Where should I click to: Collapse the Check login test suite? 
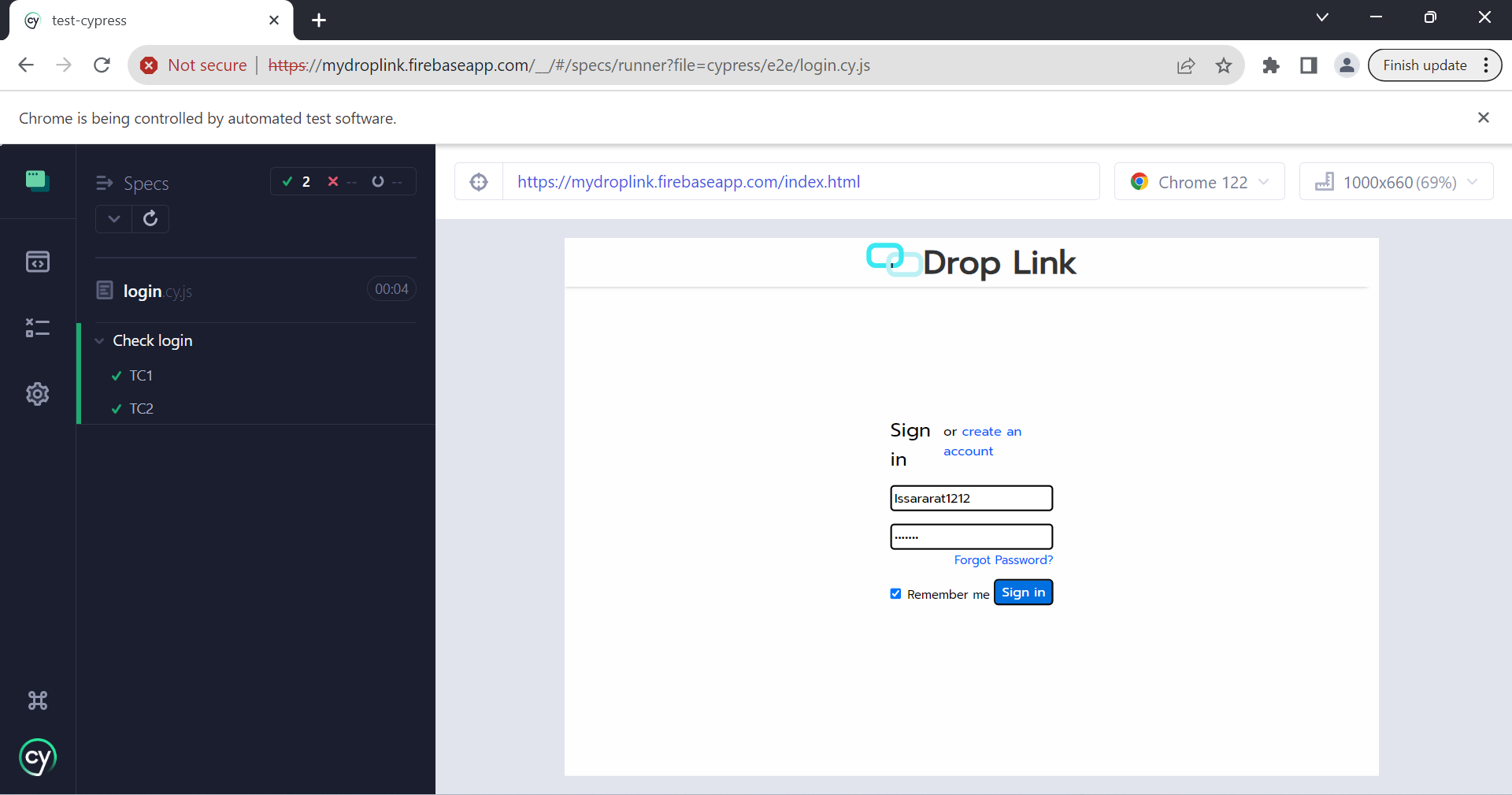[x=100, y=341]
